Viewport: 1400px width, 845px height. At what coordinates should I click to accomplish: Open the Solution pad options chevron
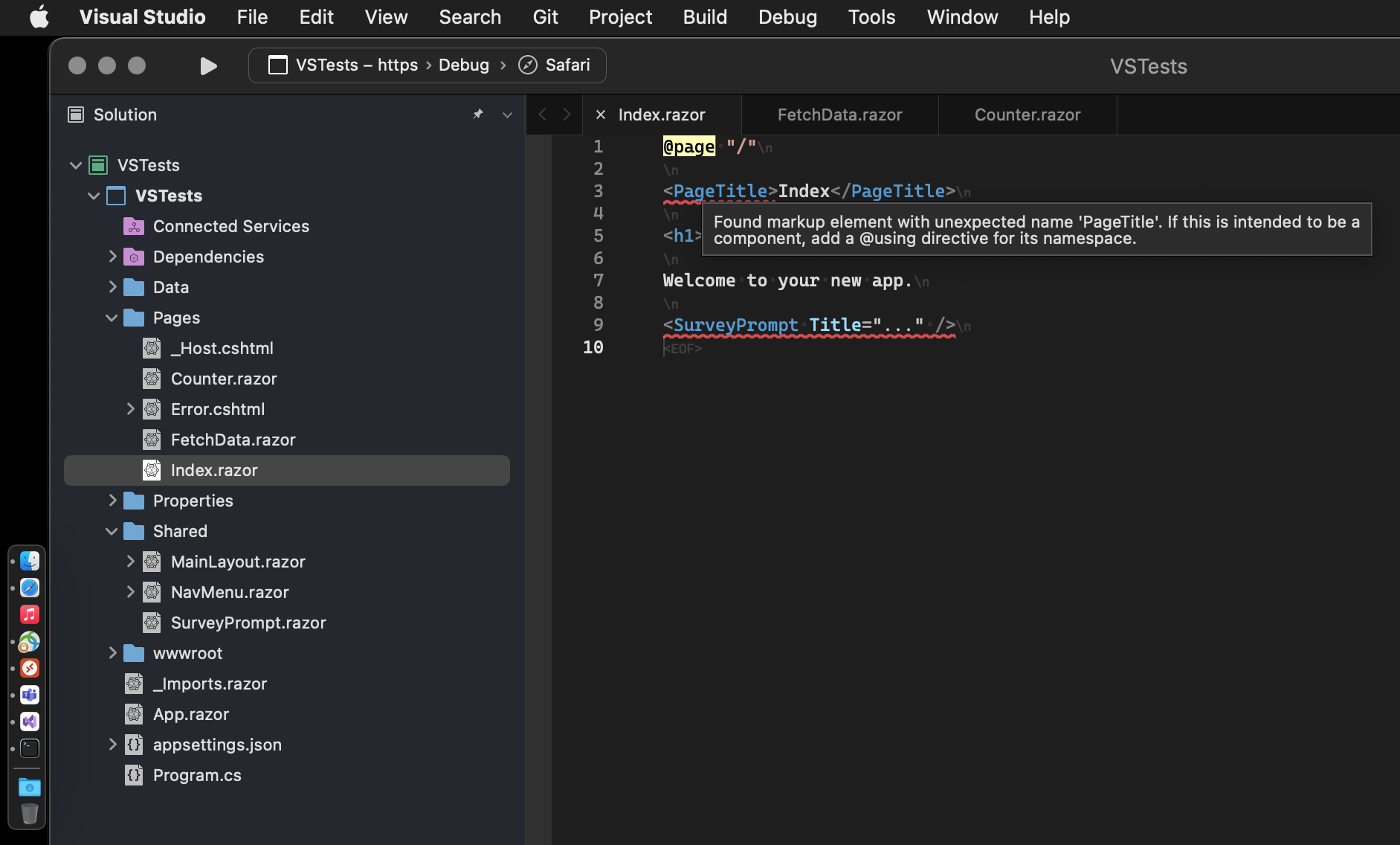(x=506, y=115)
